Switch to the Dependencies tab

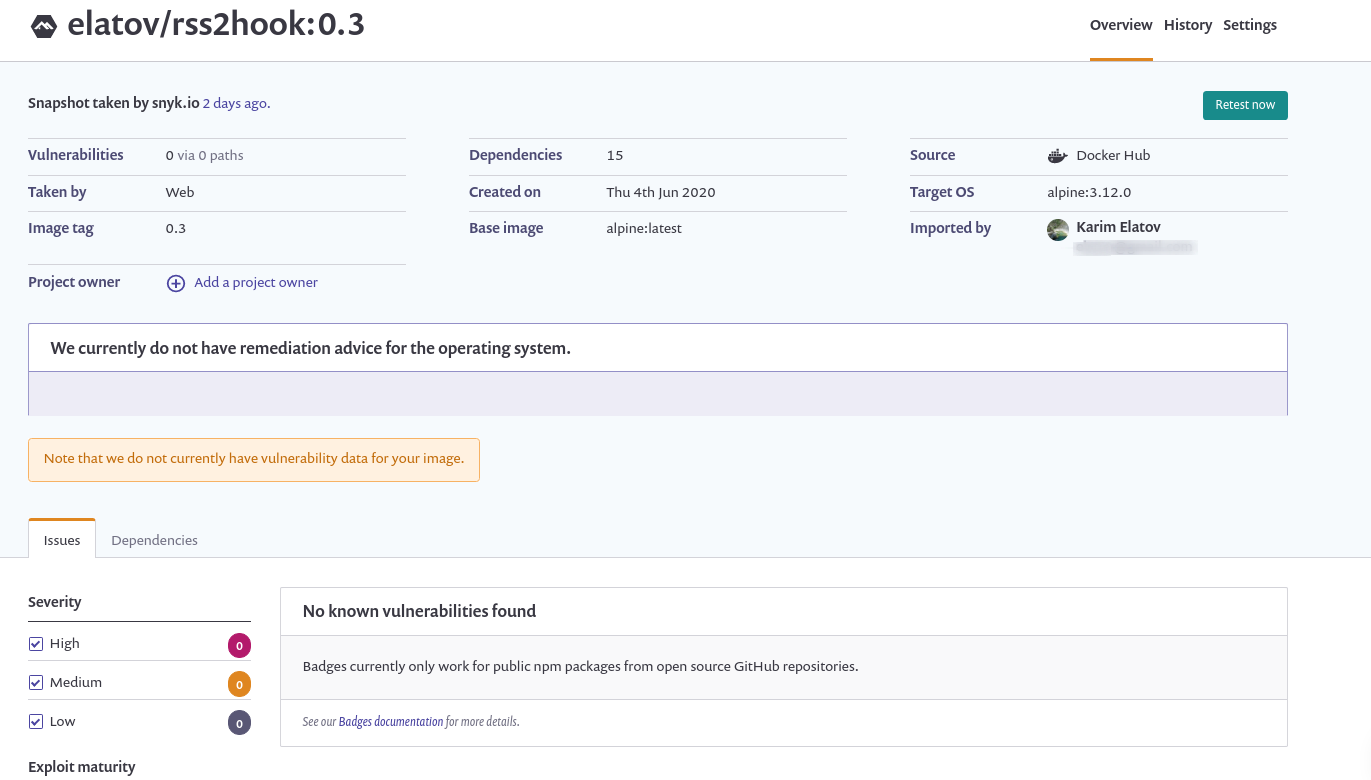pos(154,540)
